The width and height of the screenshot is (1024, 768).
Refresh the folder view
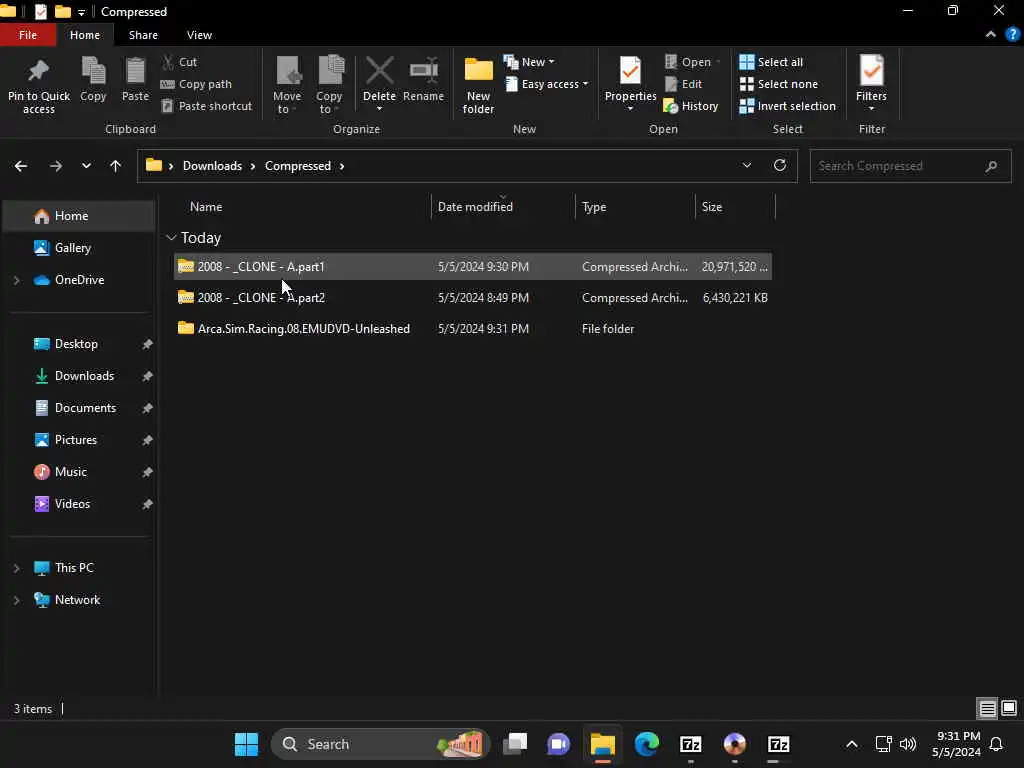pyautogui.click(x=780, y=165)
